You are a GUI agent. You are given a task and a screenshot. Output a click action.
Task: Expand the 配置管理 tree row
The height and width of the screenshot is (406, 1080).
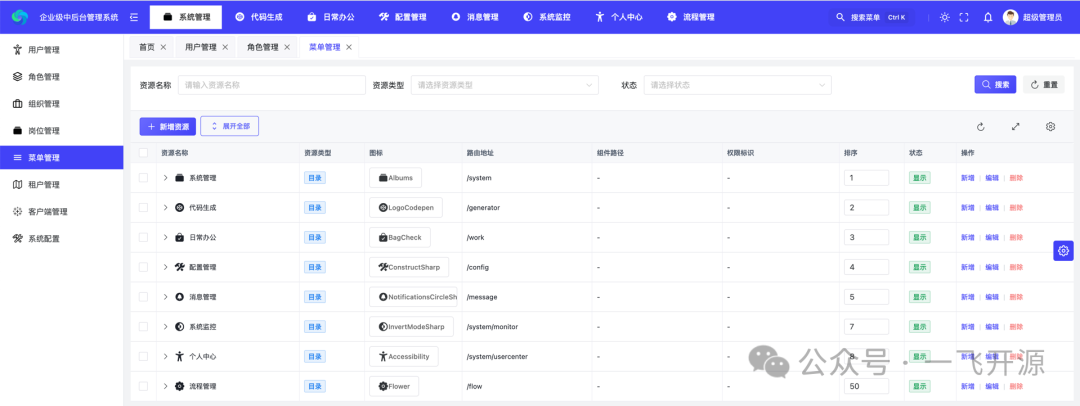pos(165,267)
